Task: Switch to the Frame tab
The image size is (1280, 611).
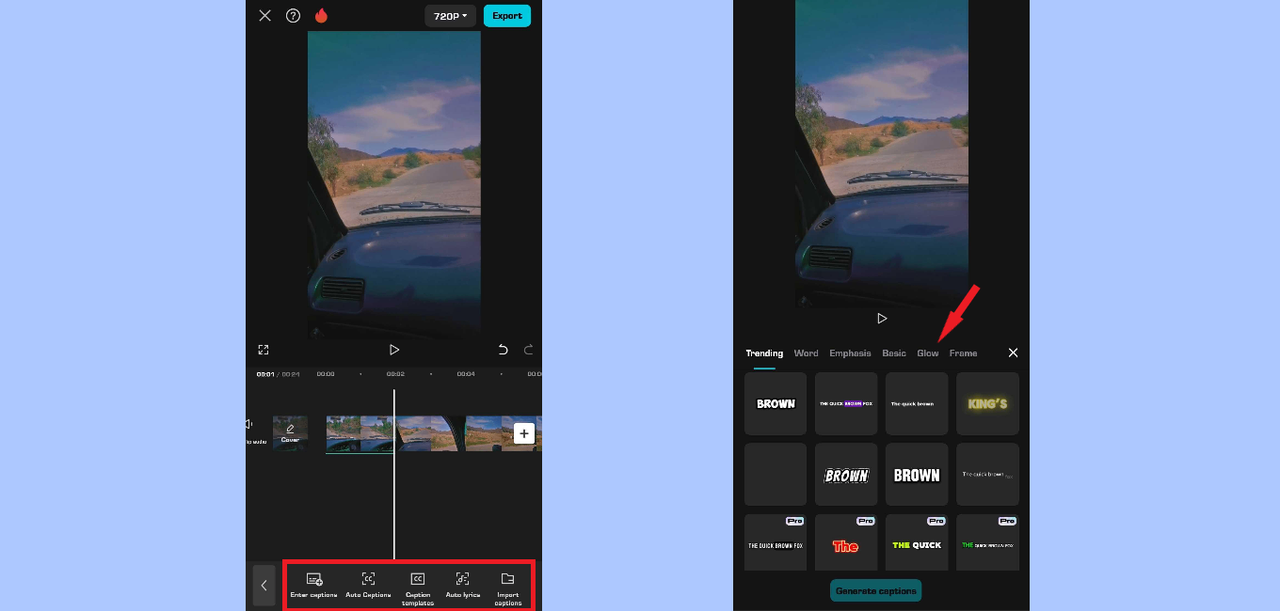Action: point(963,353)
